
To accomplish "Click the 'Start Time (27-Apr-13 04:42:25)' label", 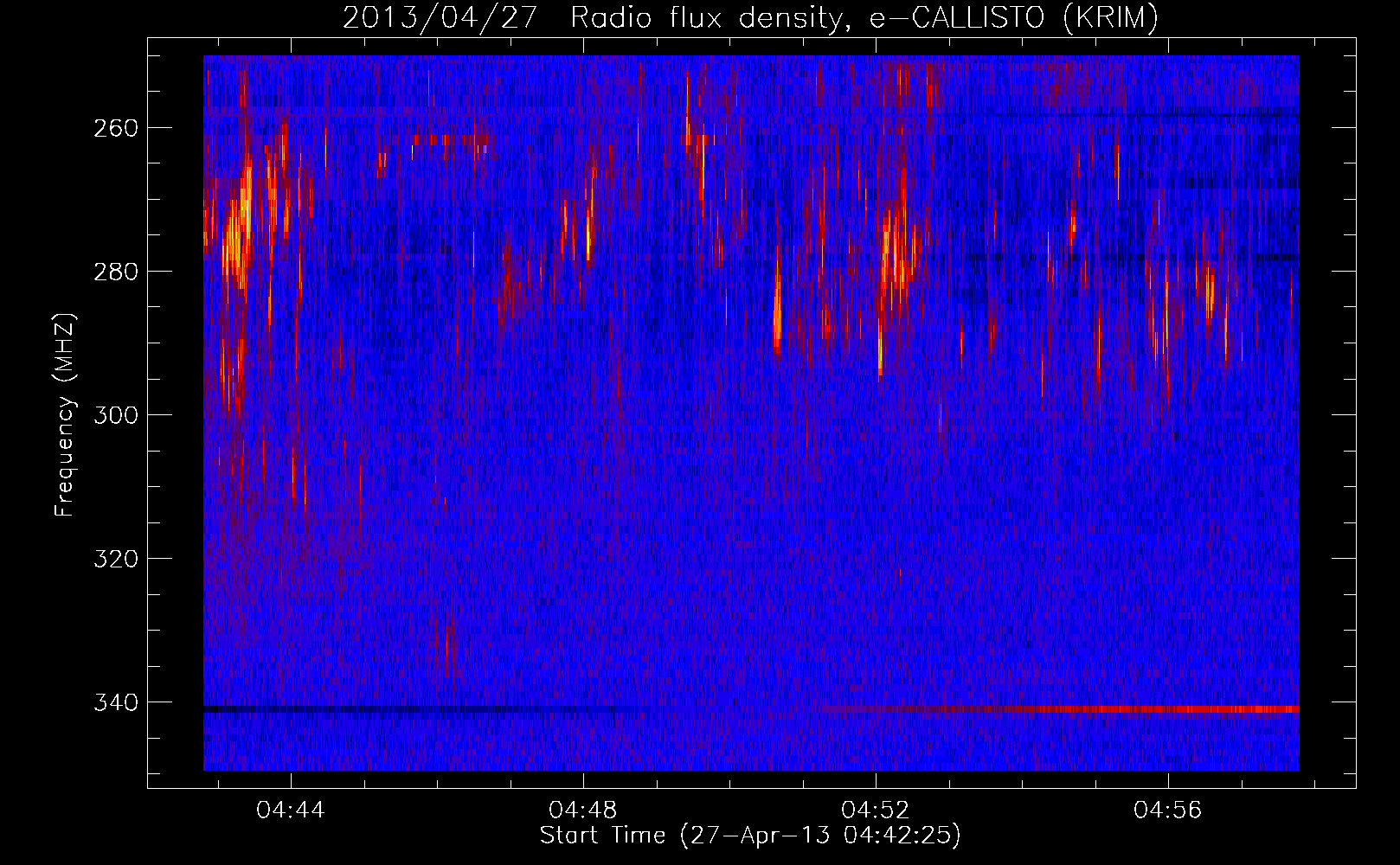I will pos(750,836).
